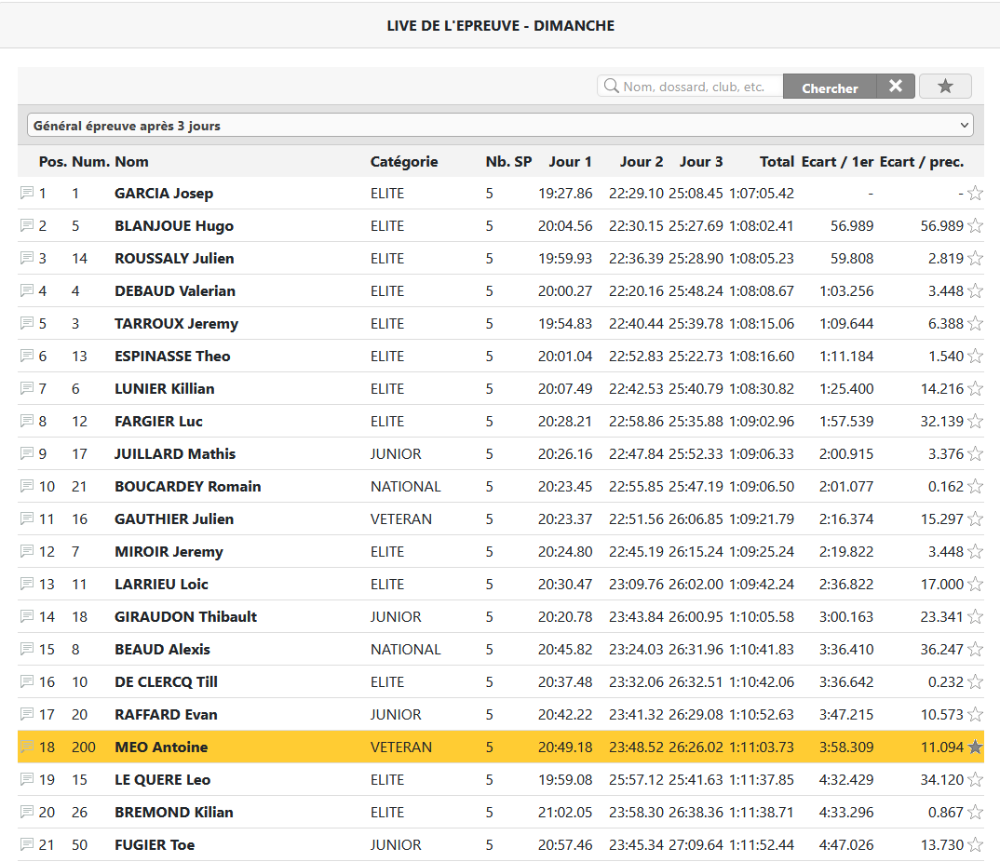Screen dimensions: 1000x862
Task: Toggle favorite star for LE QUERE Leo
Action: click(x=975, y=778)
